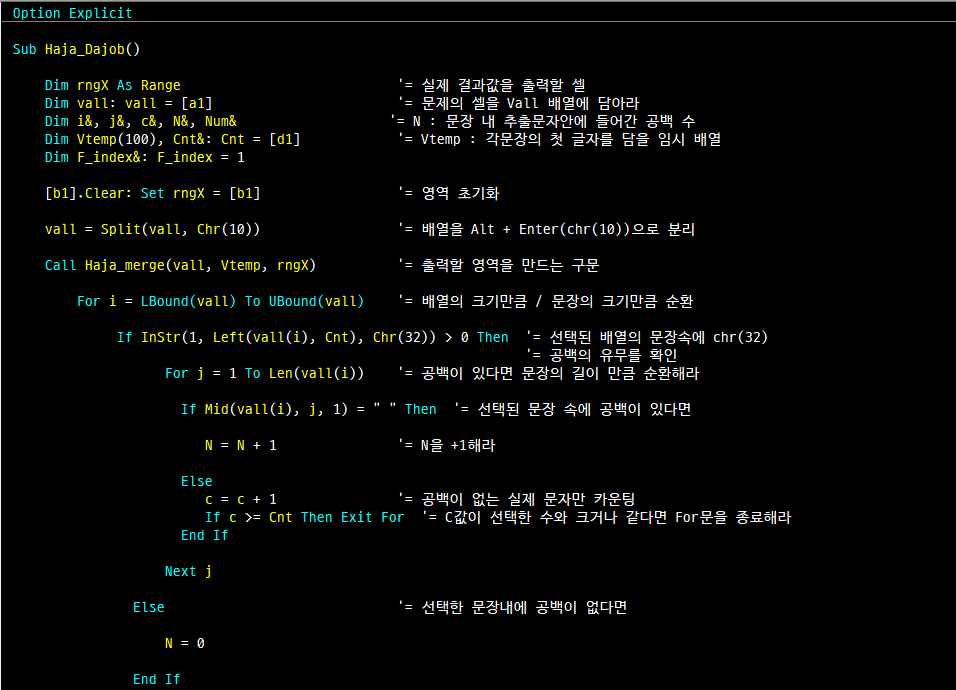Click the 'Else' above 'N = 0'
The width and height of the screenshot is (956, 690).
tap(149, 608)
